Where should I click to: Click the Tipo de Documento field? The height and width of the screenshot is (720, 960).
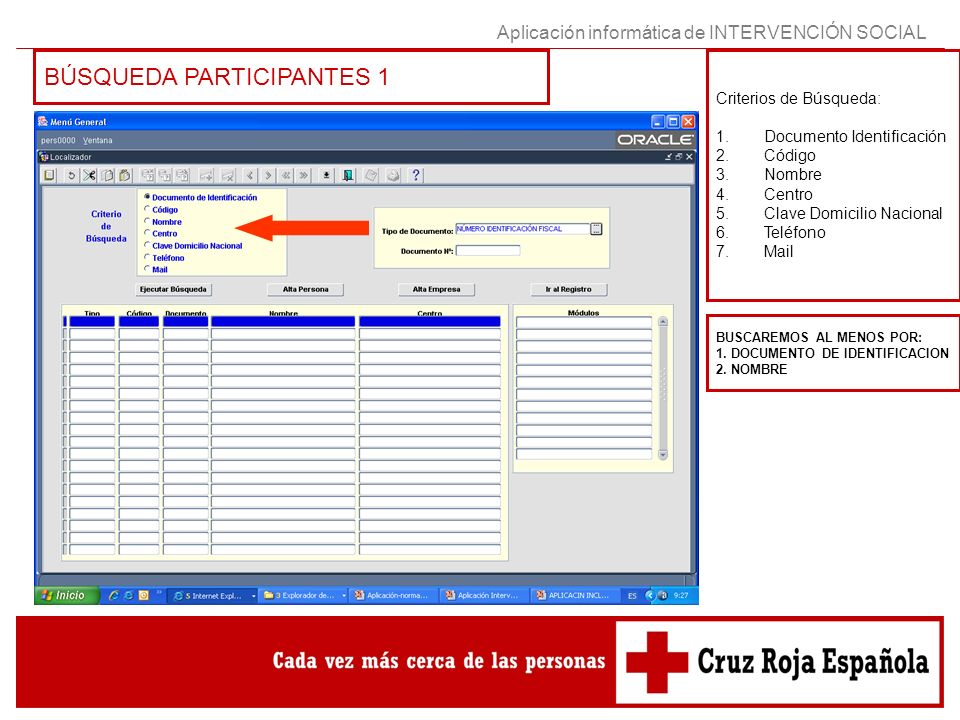522,229
